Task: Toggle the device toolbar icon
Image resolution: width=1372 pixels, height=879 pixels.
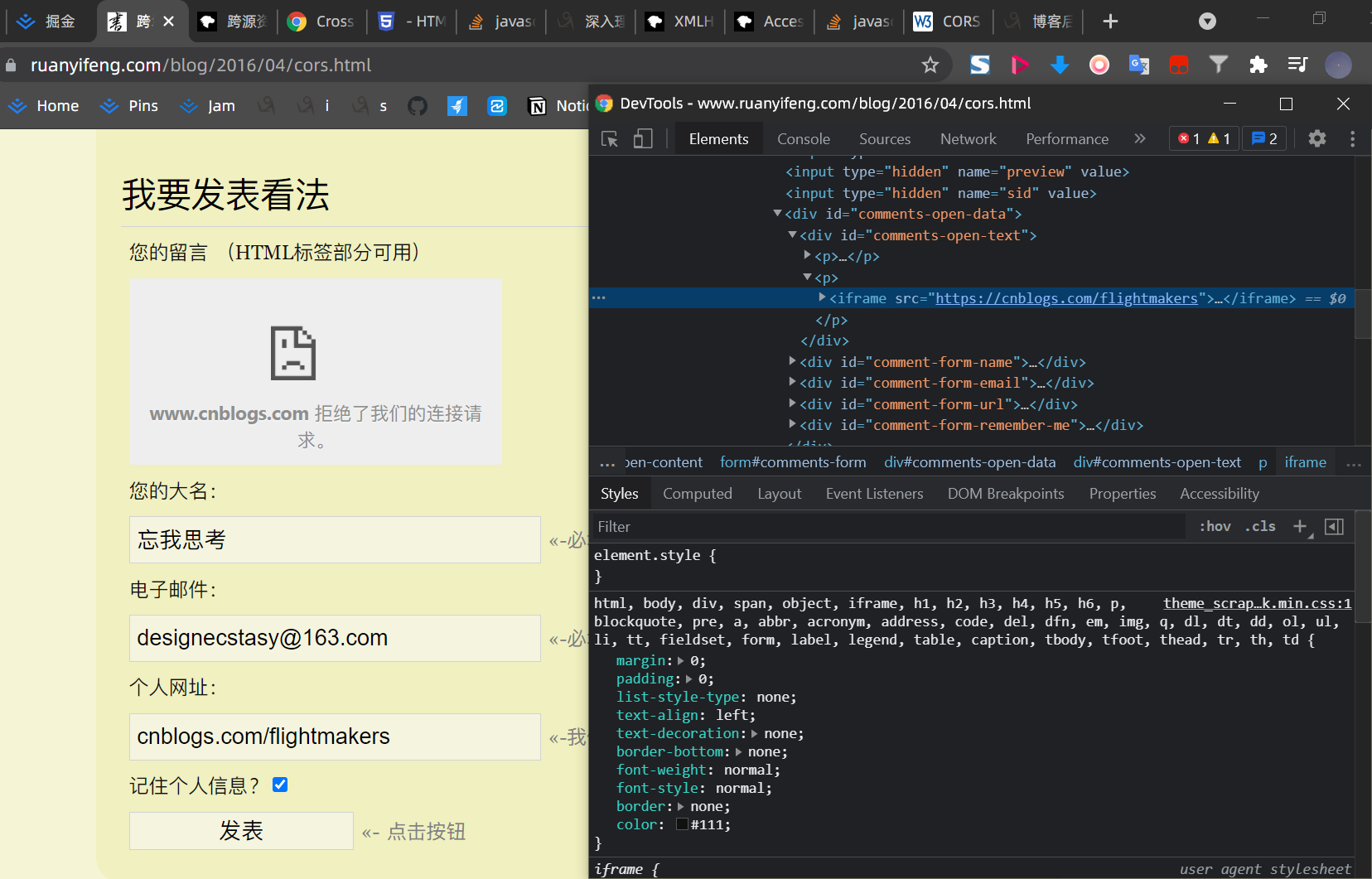Action: pyautogui.click(x=643, y=139)
